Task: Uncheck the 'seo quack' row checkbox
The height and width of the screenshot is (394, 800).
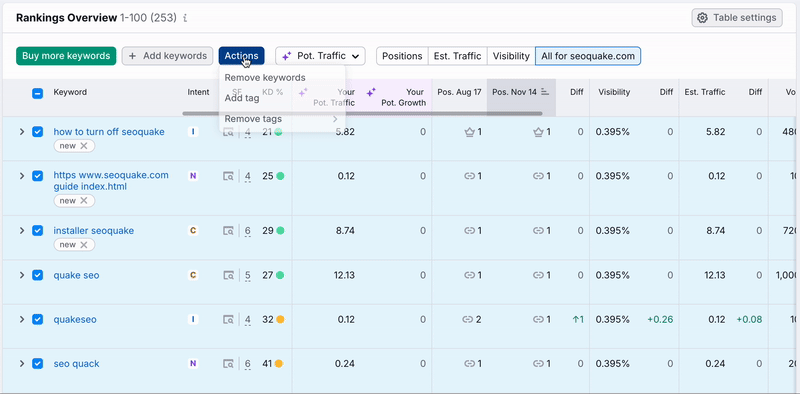Action: click(x=37, y=364)
